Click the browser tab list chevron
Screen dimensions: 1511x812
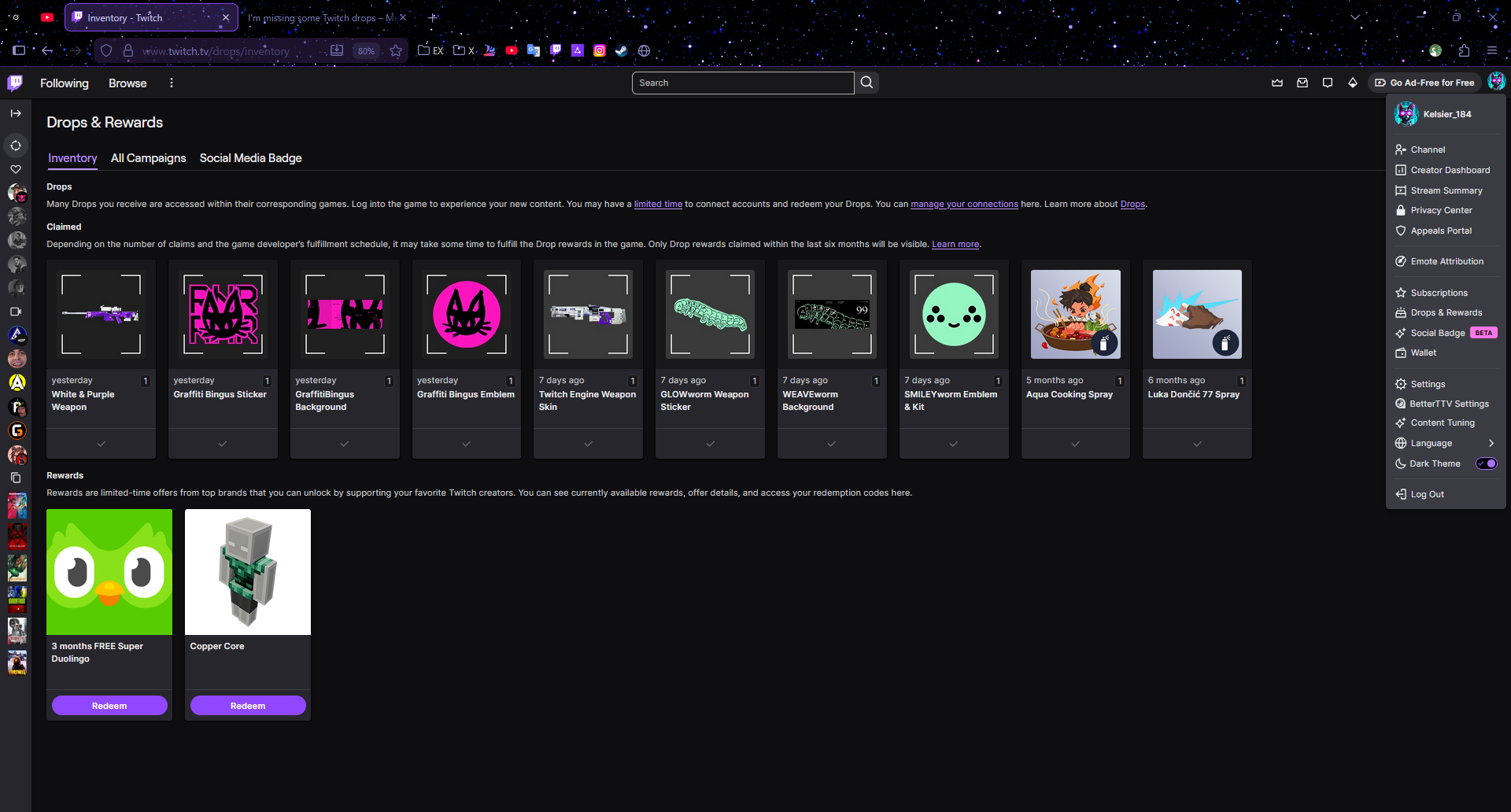pyautogui.click(x=1355, y=17)
